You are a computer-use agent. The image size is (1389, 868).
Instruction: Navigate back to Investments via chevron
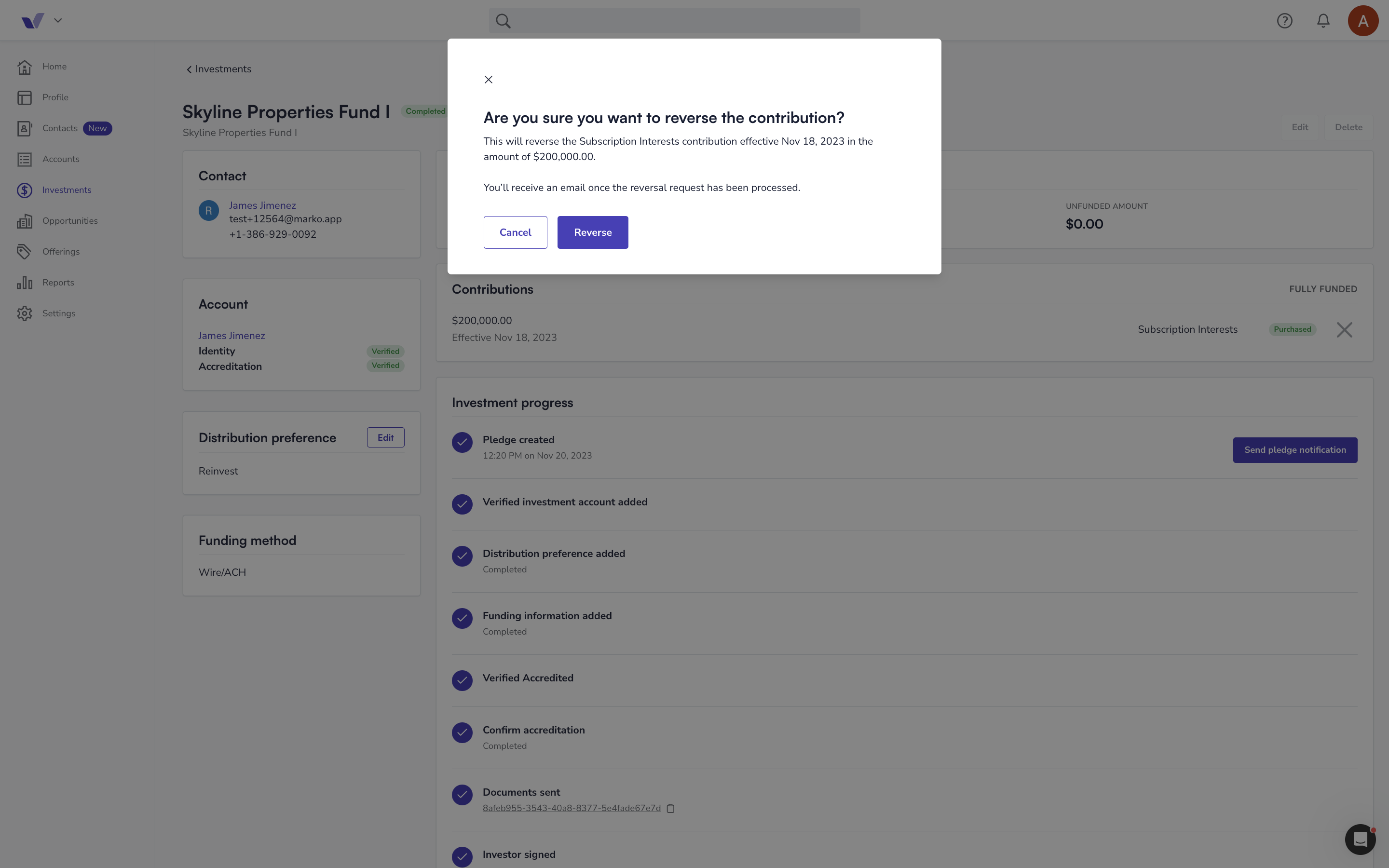pyautogui.click(x=189, y=69)
